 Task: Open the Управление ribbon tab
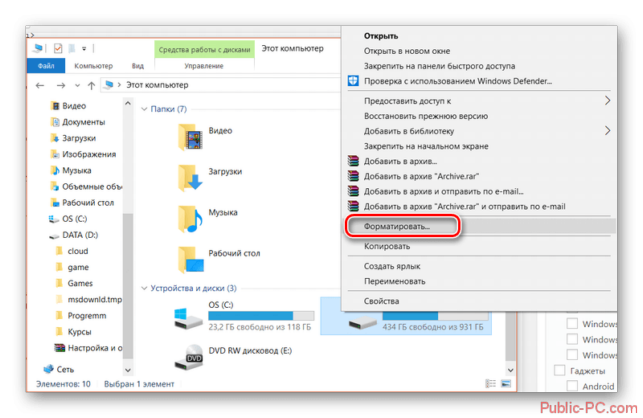204,66
